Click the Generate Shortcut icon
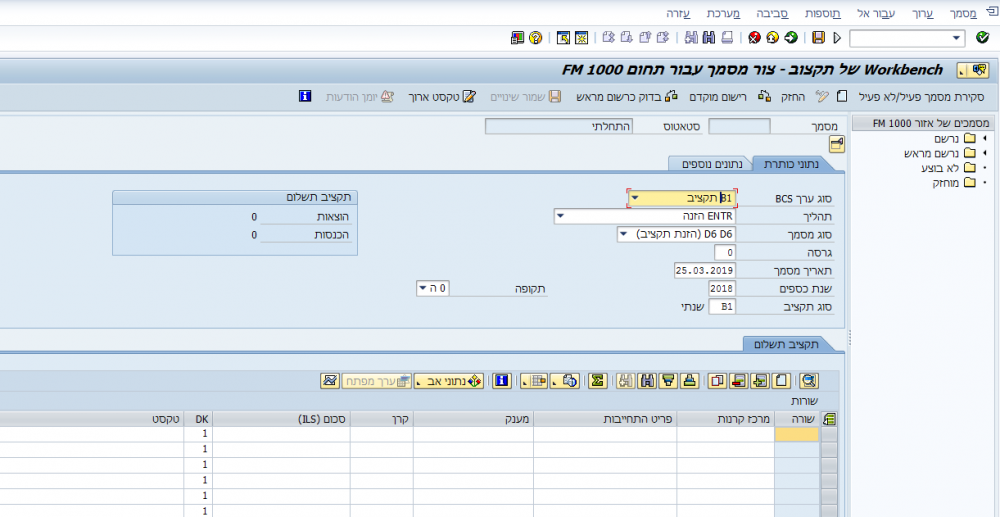Viewport: 1000px width, 517px height. click(563, 38)
